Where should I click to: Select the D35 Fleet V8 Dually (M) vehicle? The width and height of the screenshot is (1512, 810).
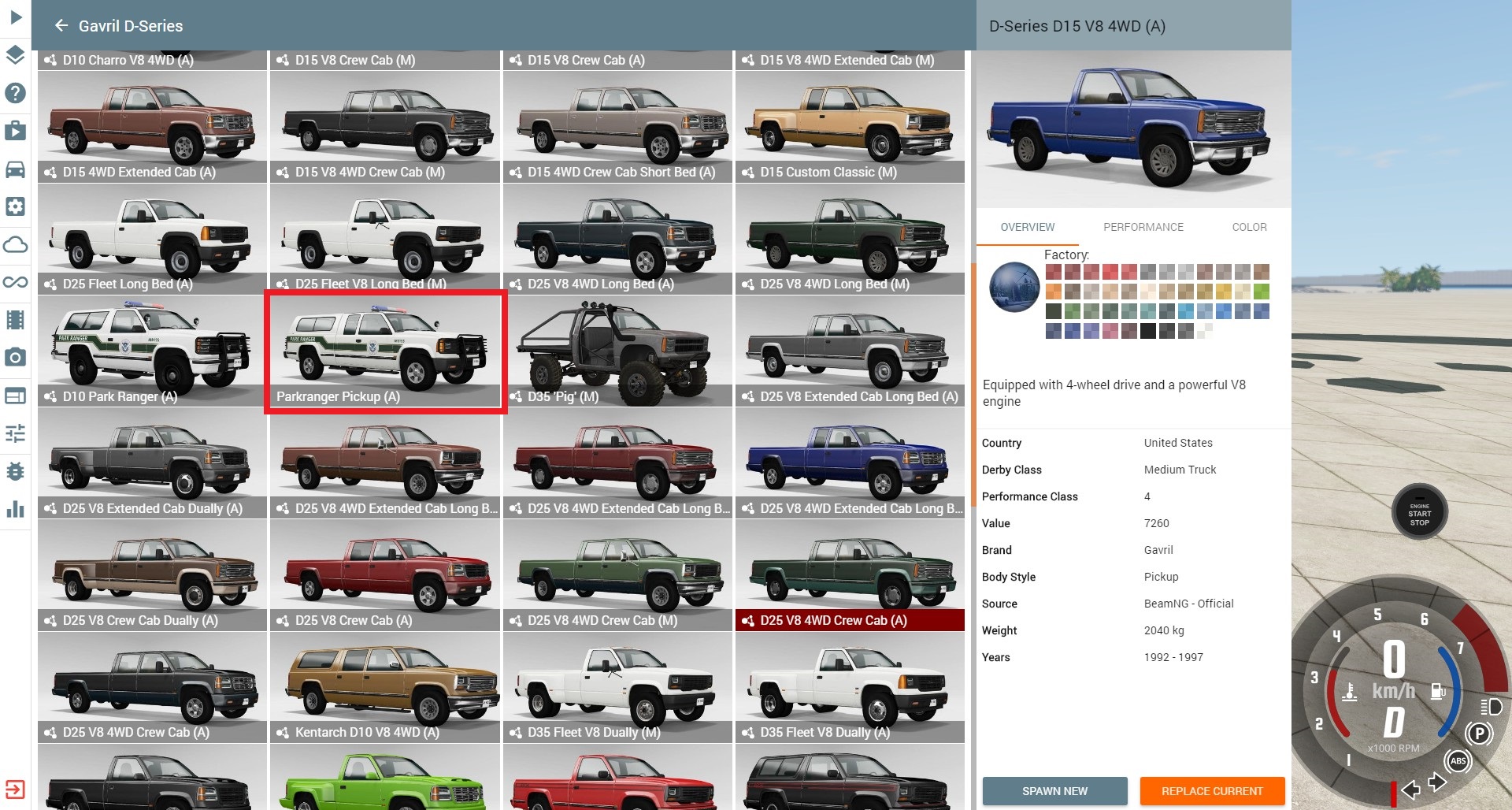(x=618, y=687)
